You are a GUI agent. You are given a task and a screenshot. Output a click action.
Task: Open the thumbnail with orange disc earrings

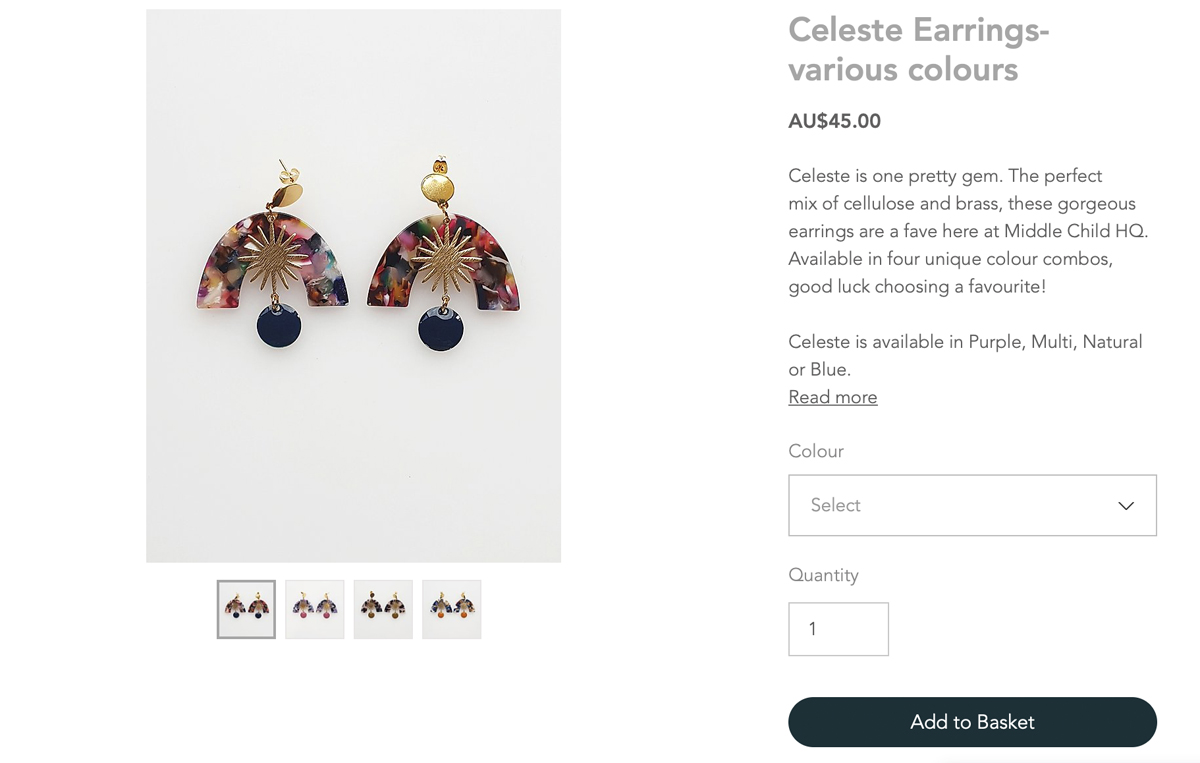point(452,609)
